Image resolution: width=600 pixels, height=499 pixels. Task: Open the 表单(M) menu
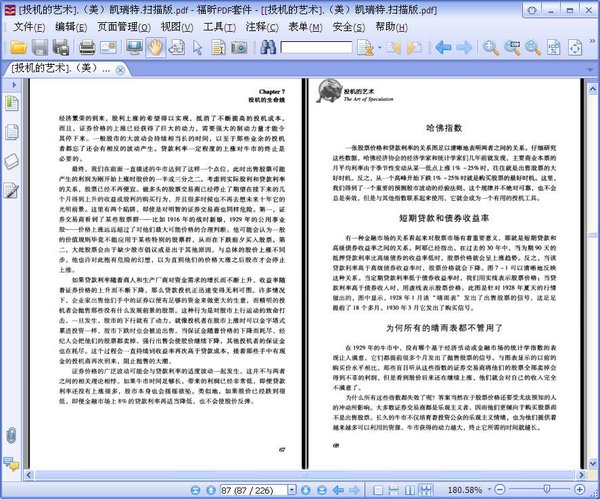[x=305, y=27]
